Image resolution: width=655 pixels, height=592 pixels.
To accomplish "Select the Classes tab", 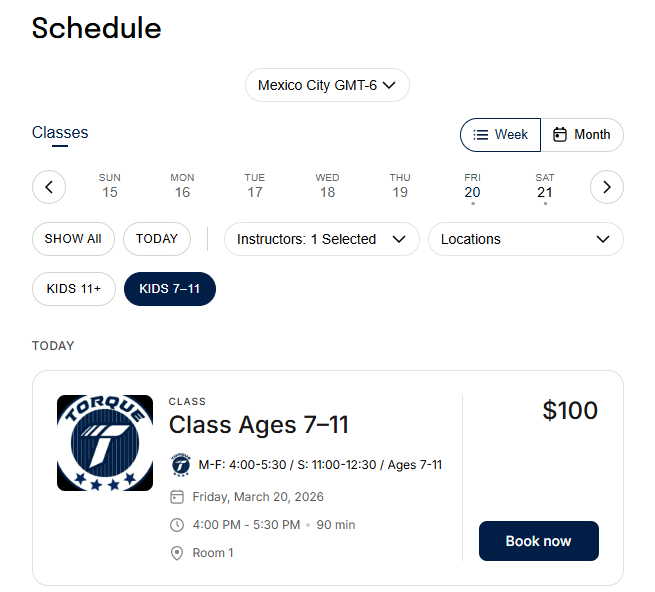I will (x=60, y=133).
